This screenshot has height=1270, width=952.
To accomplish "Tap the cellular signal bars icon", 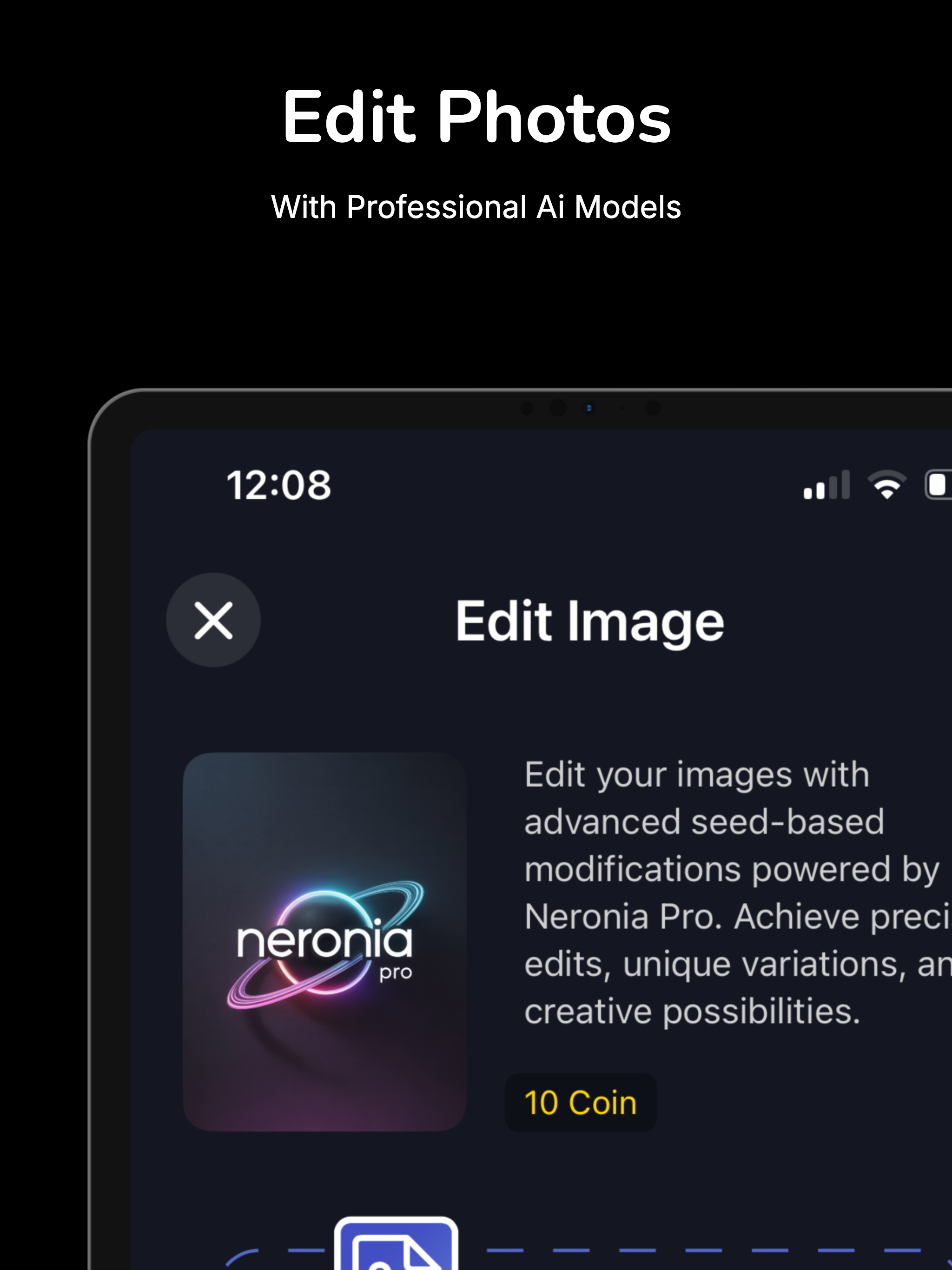I will (826, 484).
